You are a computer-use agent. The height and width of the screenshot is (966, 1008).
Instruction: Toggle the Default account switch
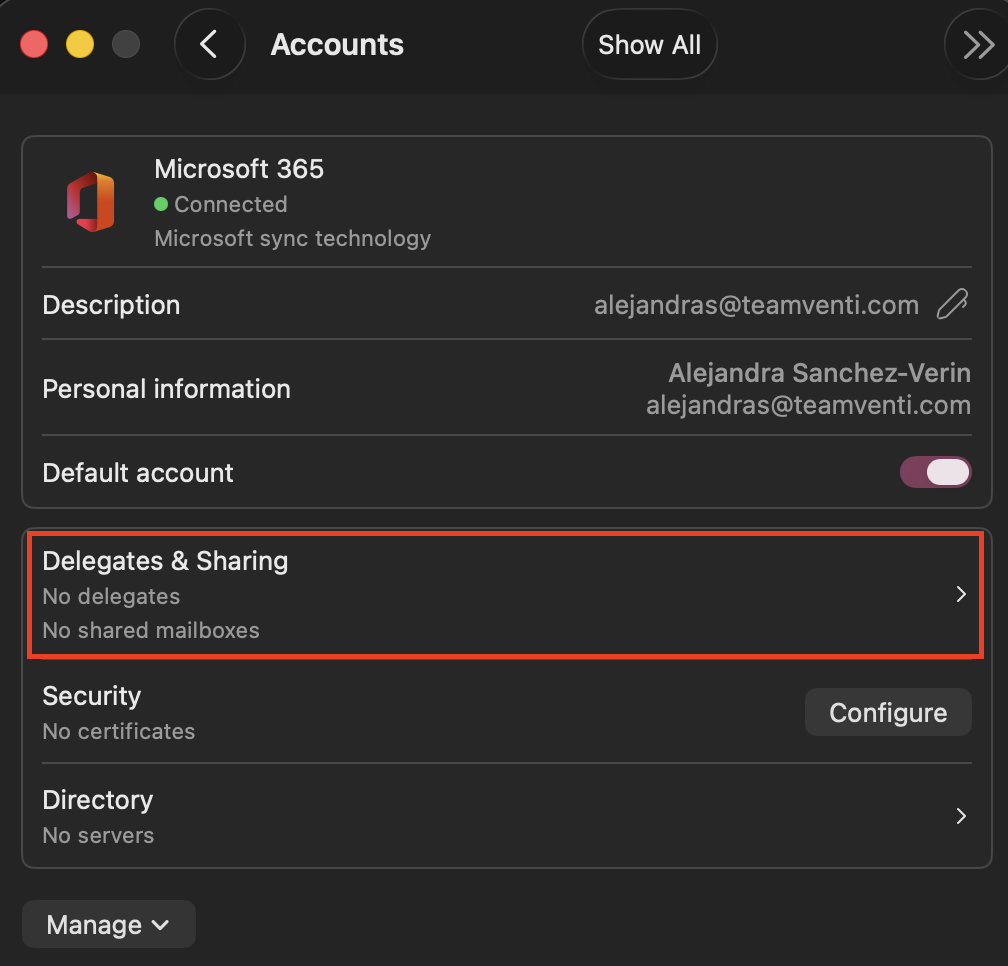[x=935, y=472]
